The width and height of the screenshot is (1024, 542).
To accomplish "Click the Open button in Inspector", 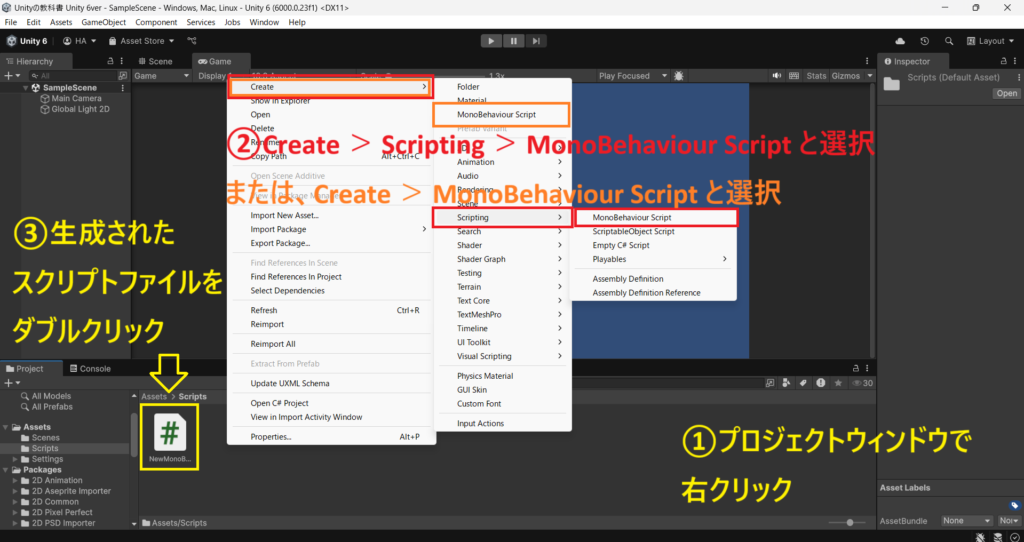I will 1006,93.
